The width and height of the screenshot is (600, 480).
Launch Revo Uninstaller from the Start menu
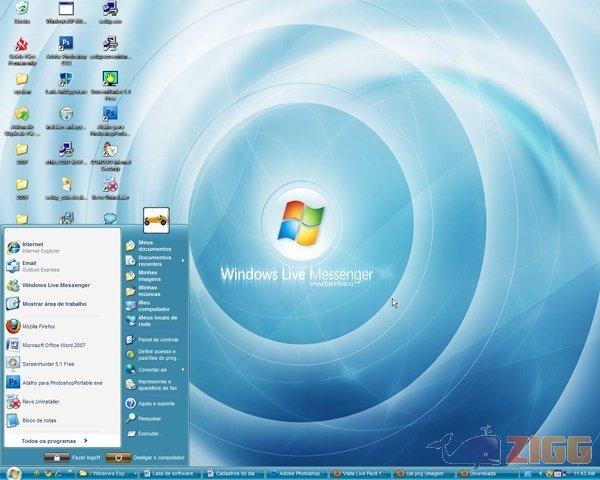(61, 402)
